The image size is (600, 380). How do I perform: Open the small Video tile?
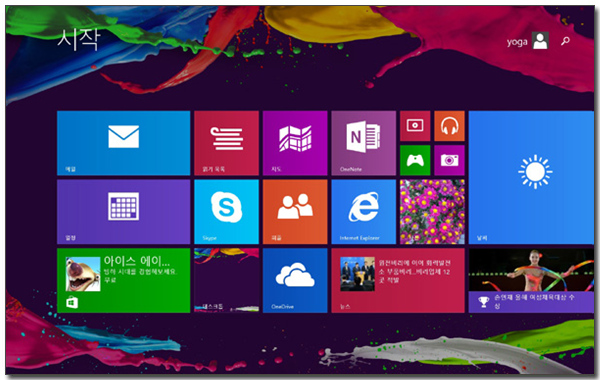415,126
